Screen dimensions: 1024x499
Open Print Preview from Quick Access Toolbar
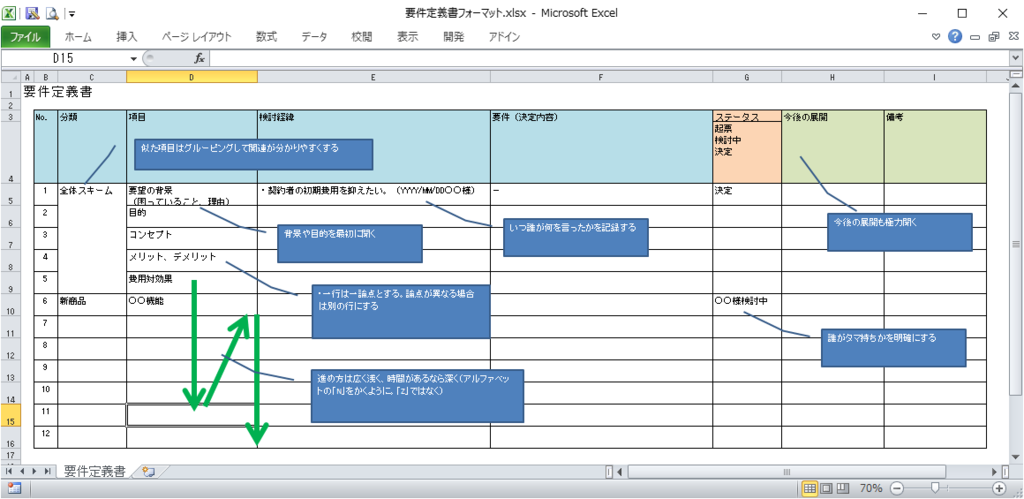pyautogui.click(x=53, y=12)
